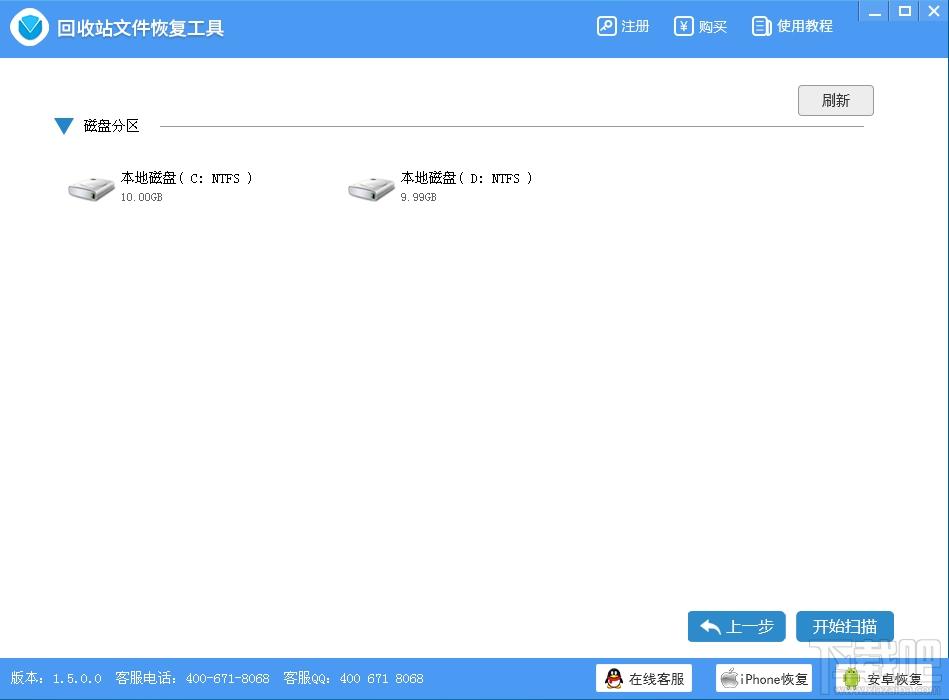Click the app logo icon in title bar

(29, 27)
